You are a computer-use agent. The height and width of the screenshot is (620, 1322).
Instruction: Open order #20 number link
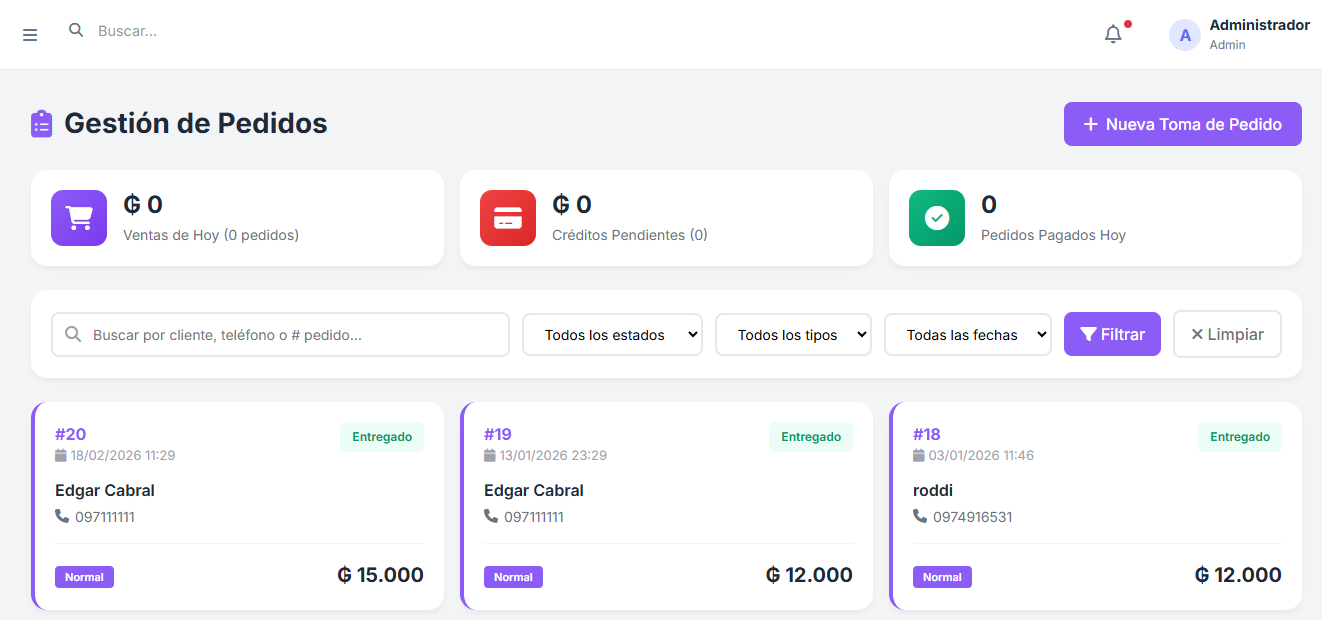coord(71,434)
